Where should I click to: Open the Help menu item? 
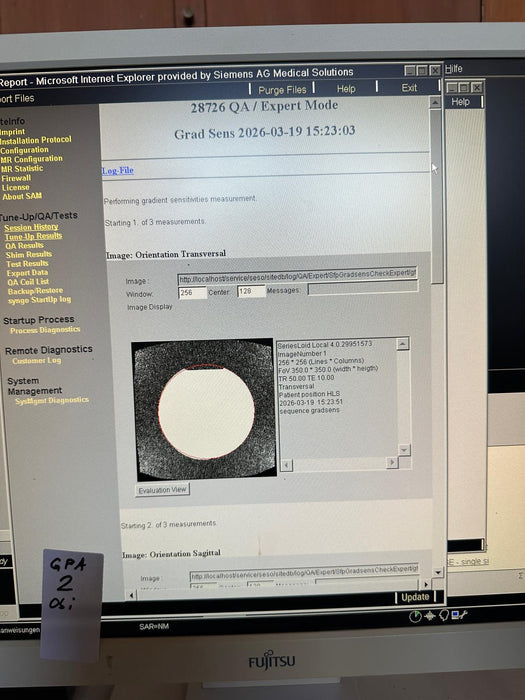pyautogui.click(x=346, y=89)
